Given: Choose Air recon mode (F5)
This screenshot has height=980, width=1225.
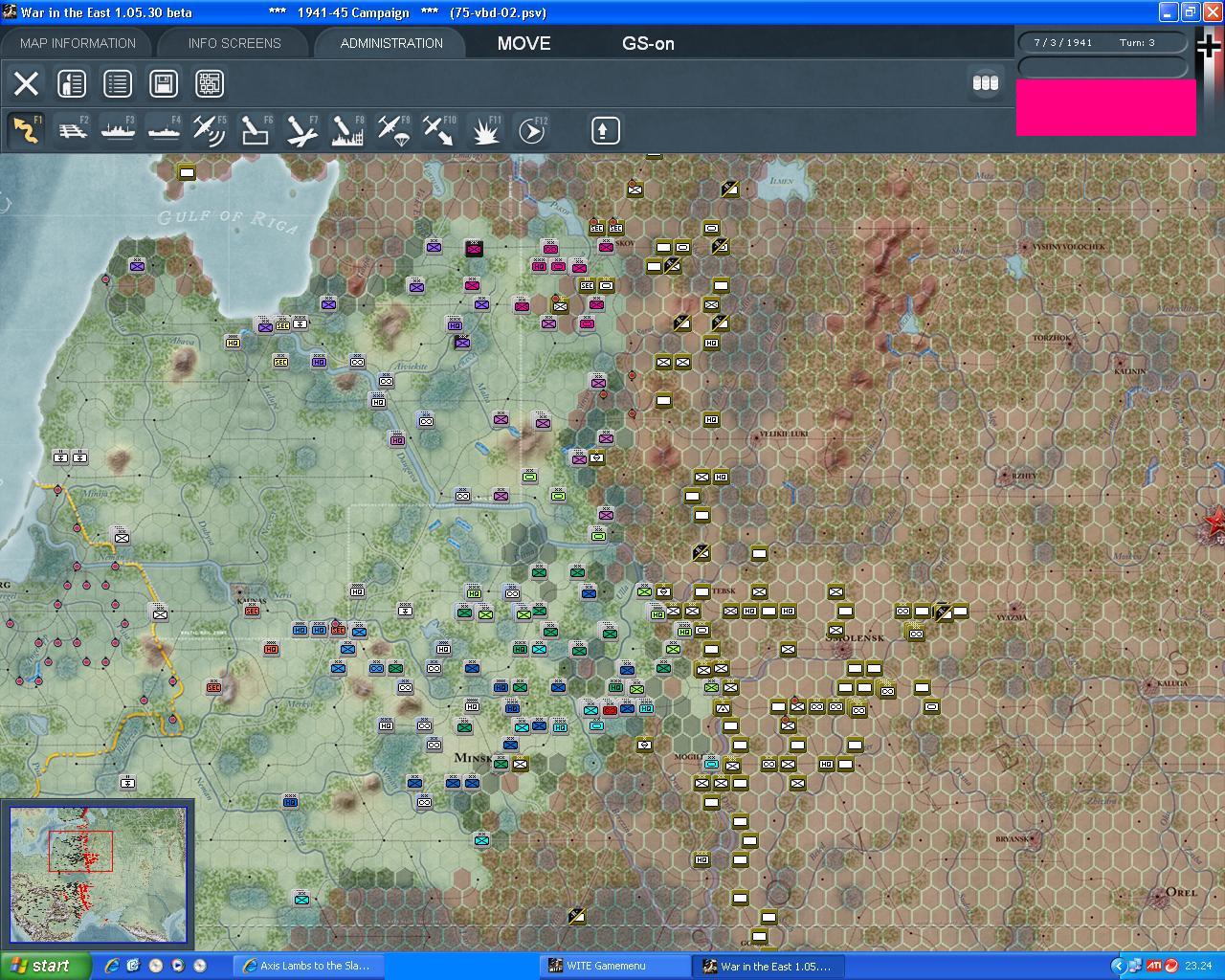Looking at the screenshot, I should (x=210, y=130).
